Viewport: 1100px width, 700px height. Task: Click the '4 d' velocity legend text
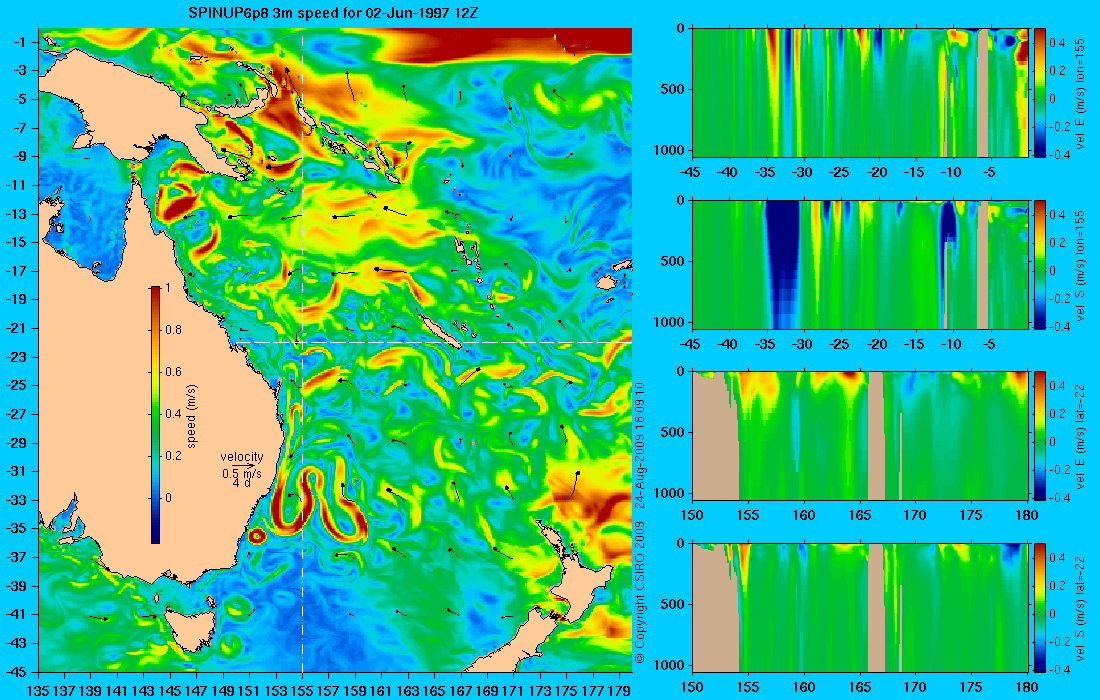[241, 483]
